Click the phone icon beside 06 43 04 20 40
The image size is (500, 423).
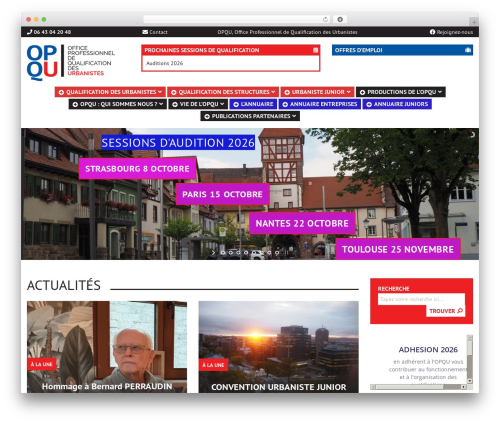click(x=29, y=32)
